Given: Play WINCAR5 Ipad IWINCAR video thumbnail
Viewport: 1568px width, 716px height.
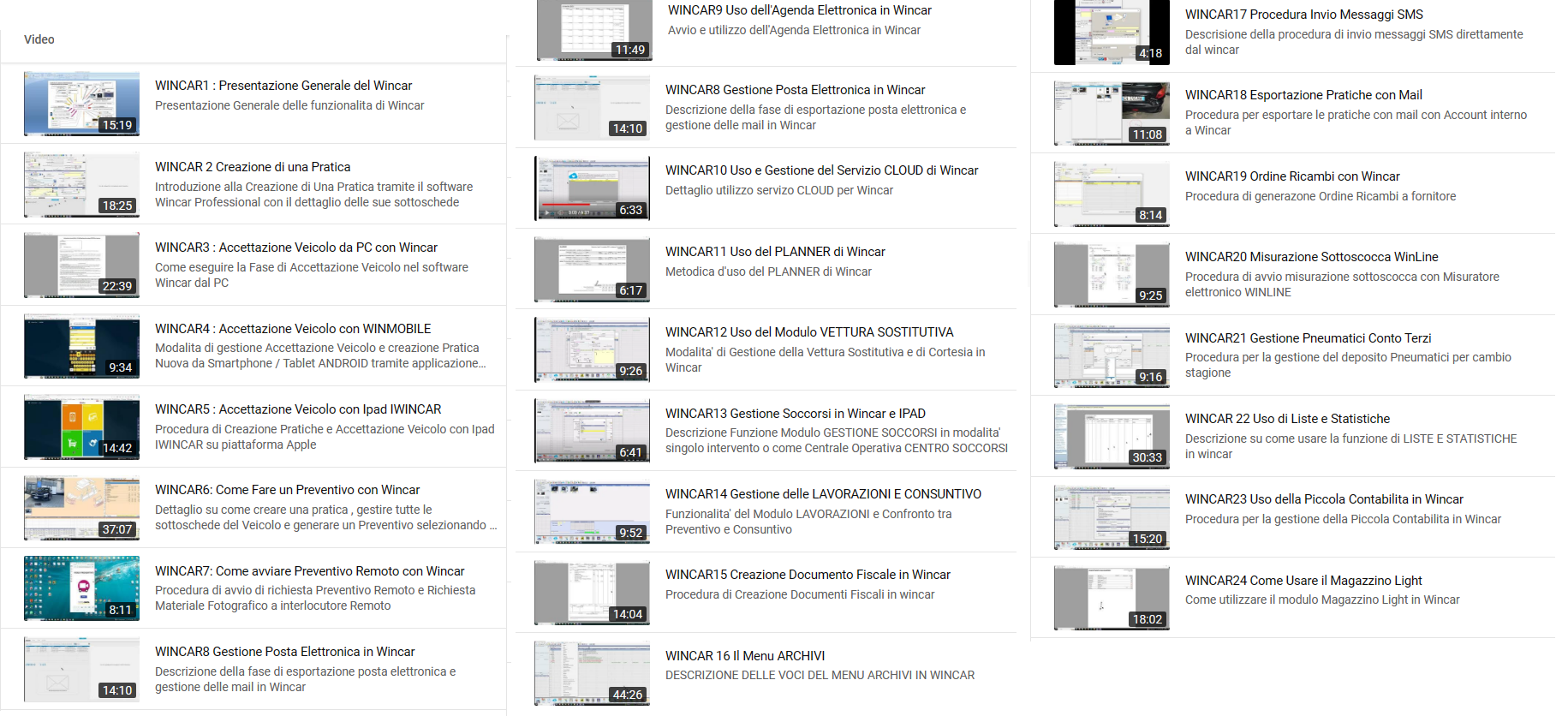Looking at the screenshot, I should [81, 427].
